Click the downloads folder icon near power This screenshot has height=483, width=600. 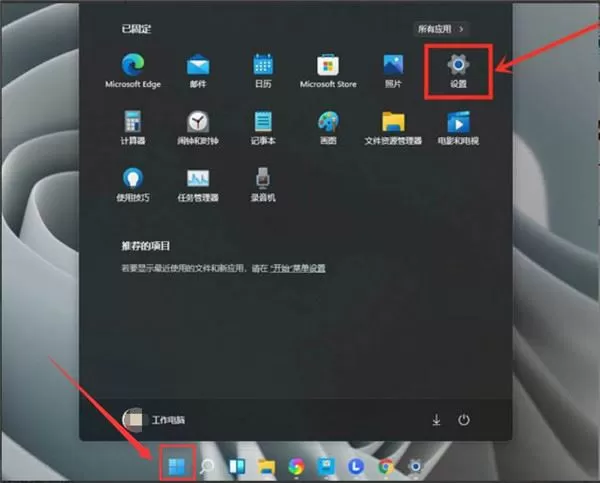pyautogui.click(x=436, y=420)
